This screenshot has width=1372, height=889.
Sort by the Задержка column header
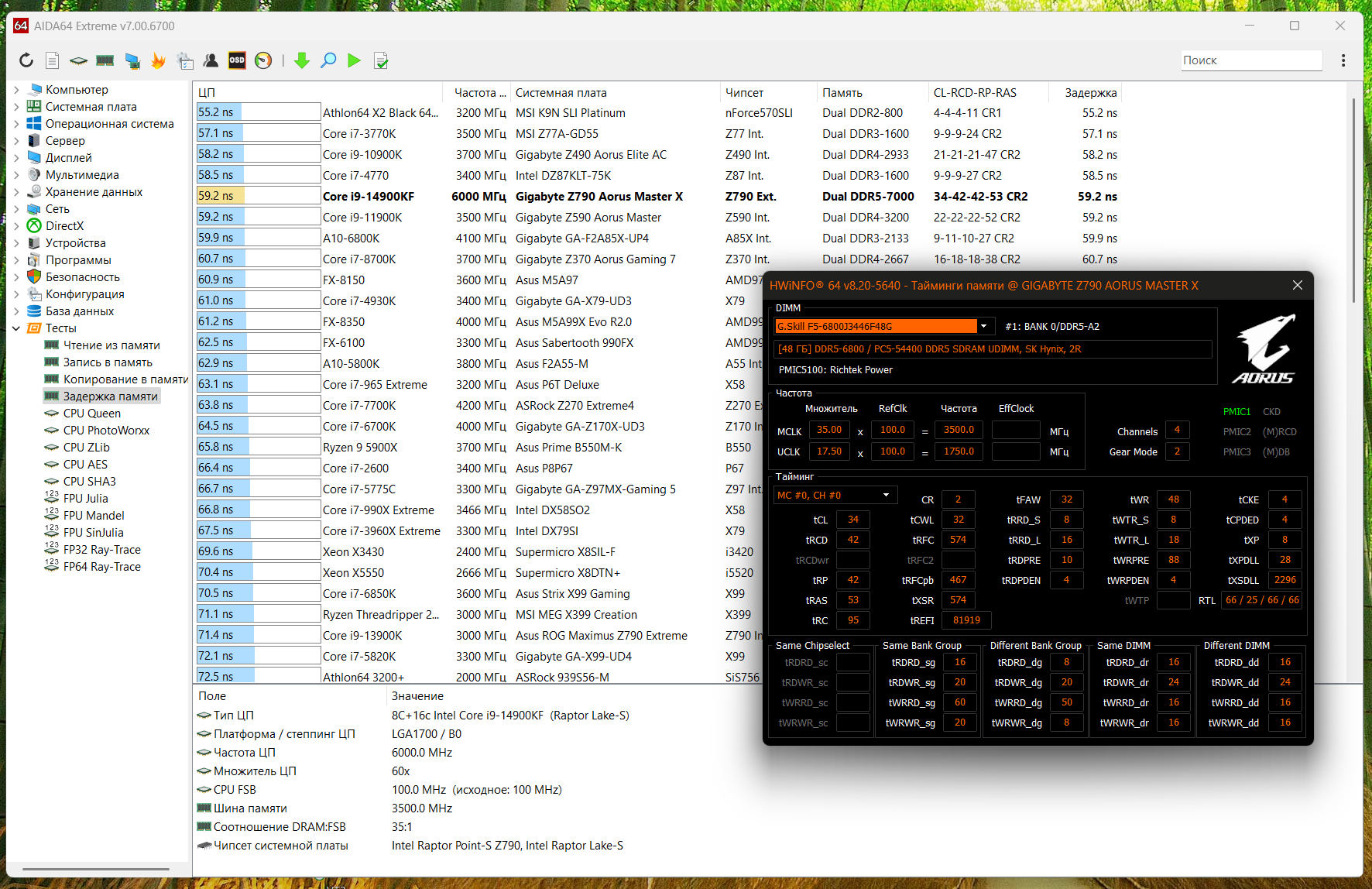coord(1085,93)
